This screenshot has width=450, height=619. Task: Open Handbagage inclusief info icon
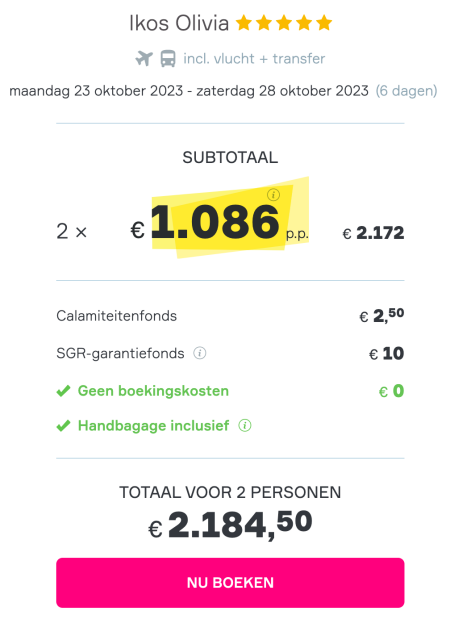pyautogui.click(x=245, y=426)
